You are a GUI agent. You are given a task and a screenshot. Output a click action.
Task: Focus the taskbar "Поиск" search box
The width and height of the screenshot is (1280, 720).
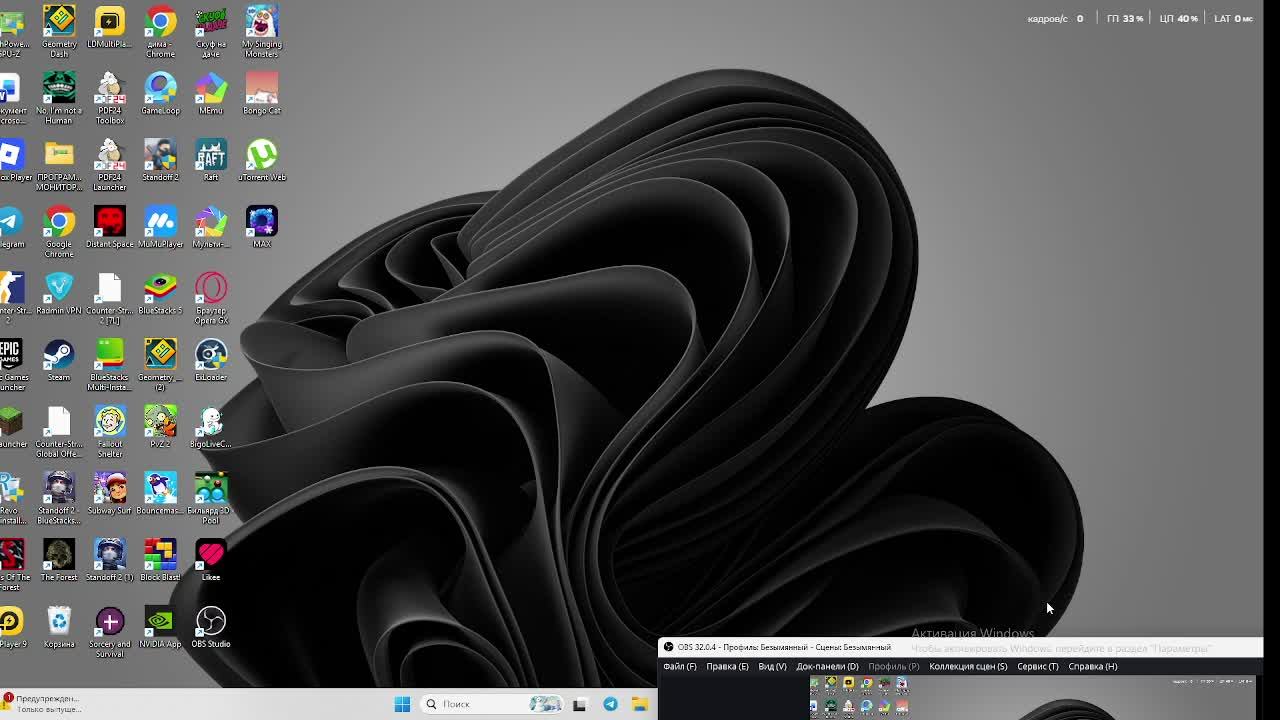492,704
